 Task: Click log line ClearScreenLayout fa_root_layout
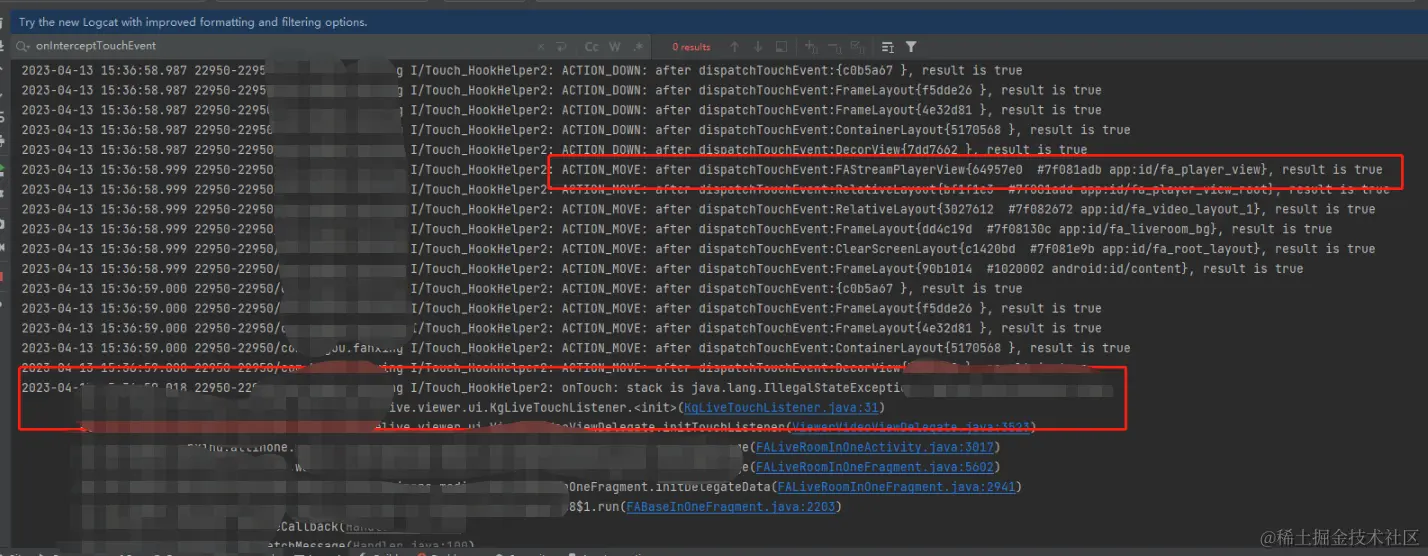point(698,249)
